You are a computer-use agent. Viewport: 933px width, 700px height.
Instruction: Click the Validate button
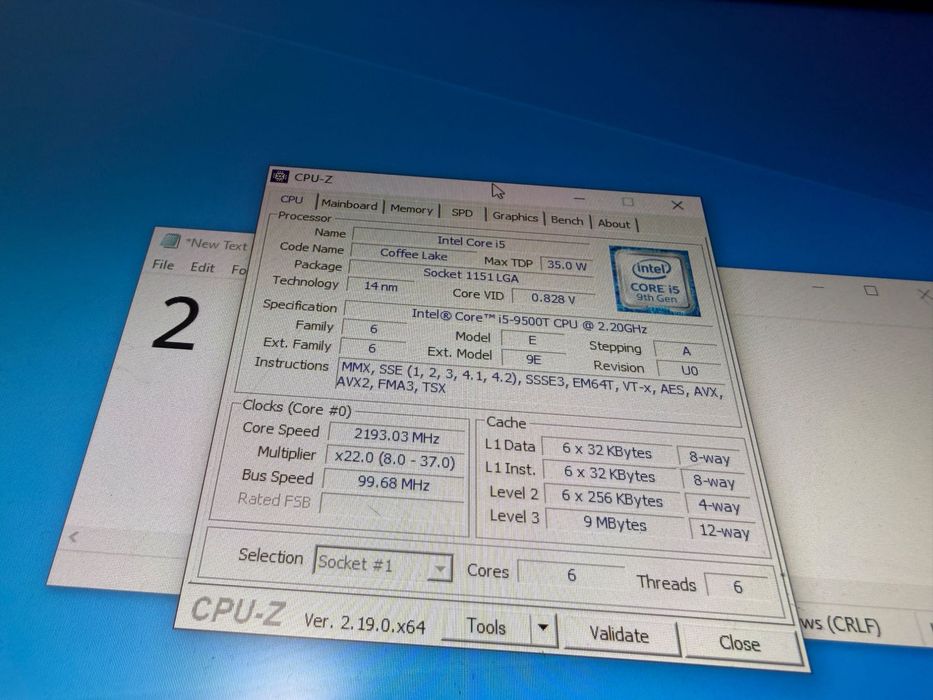click(619, 635)
